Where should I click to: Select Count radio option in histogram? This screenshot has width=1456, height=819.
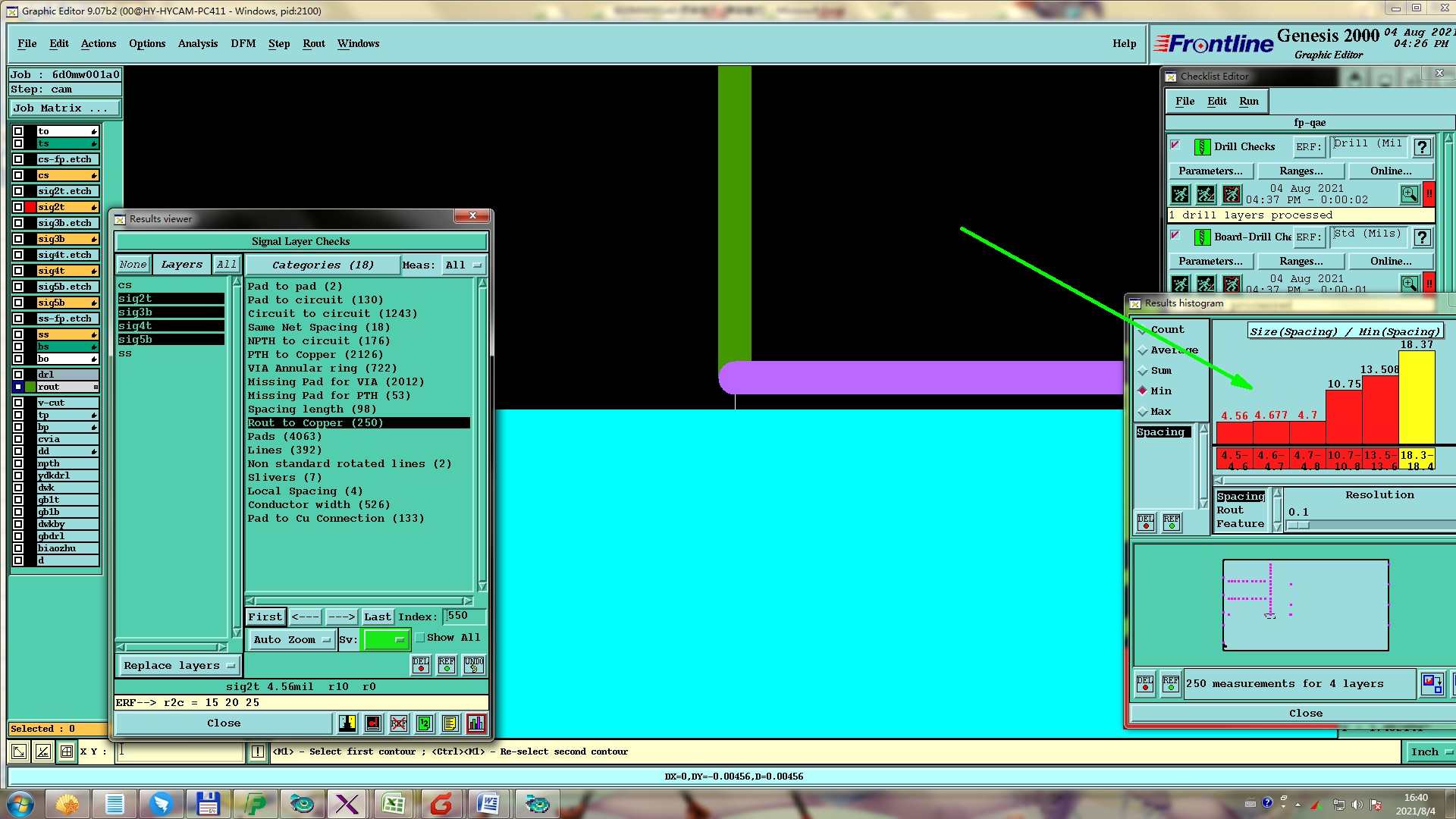coord(1143,330)
